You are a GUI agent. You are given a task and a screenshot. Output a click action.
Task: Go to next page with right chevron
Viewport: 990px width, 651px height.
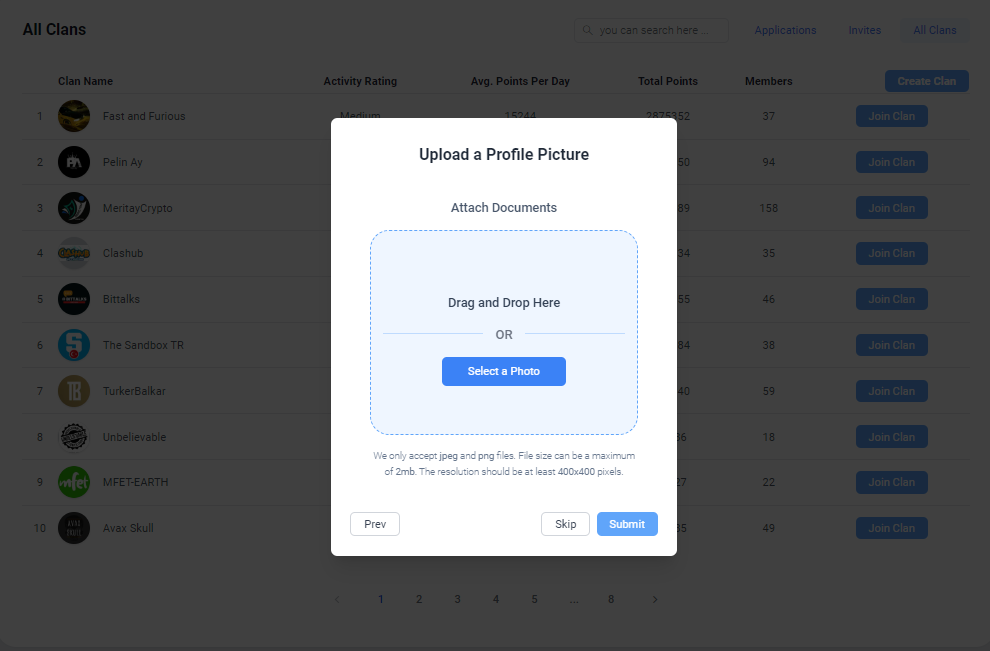[x=655, y=599]
